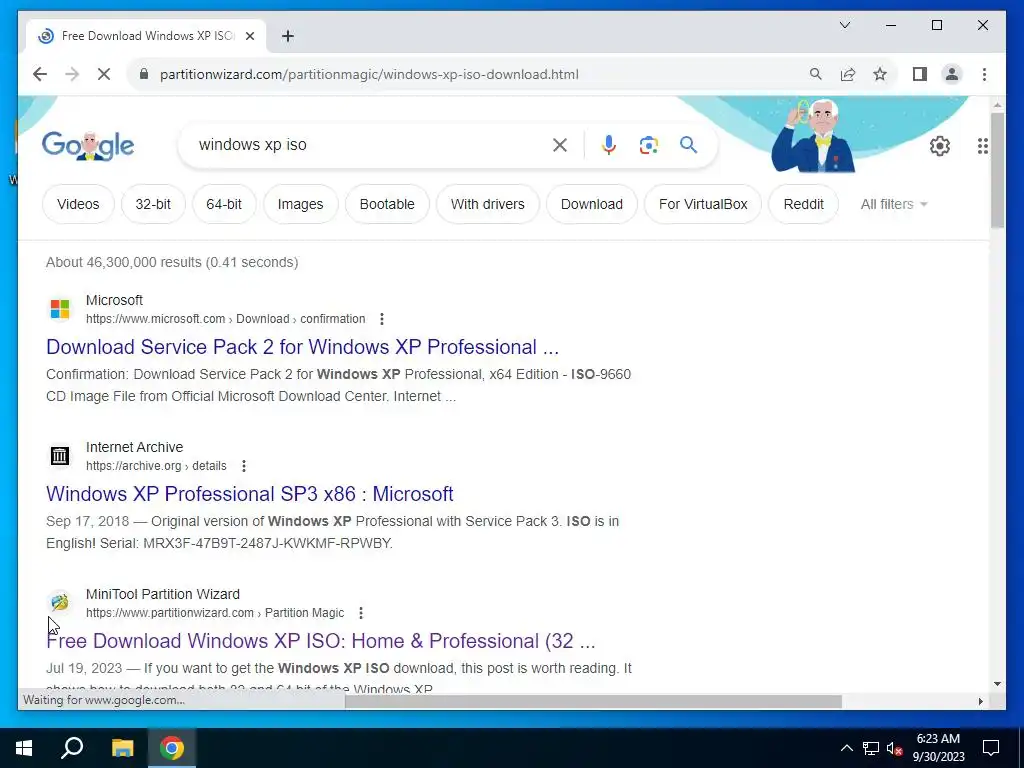Select the 32-bit filter chip
Image resolution: width=1024 pixels, height=768 pixels.
(153, 204)
